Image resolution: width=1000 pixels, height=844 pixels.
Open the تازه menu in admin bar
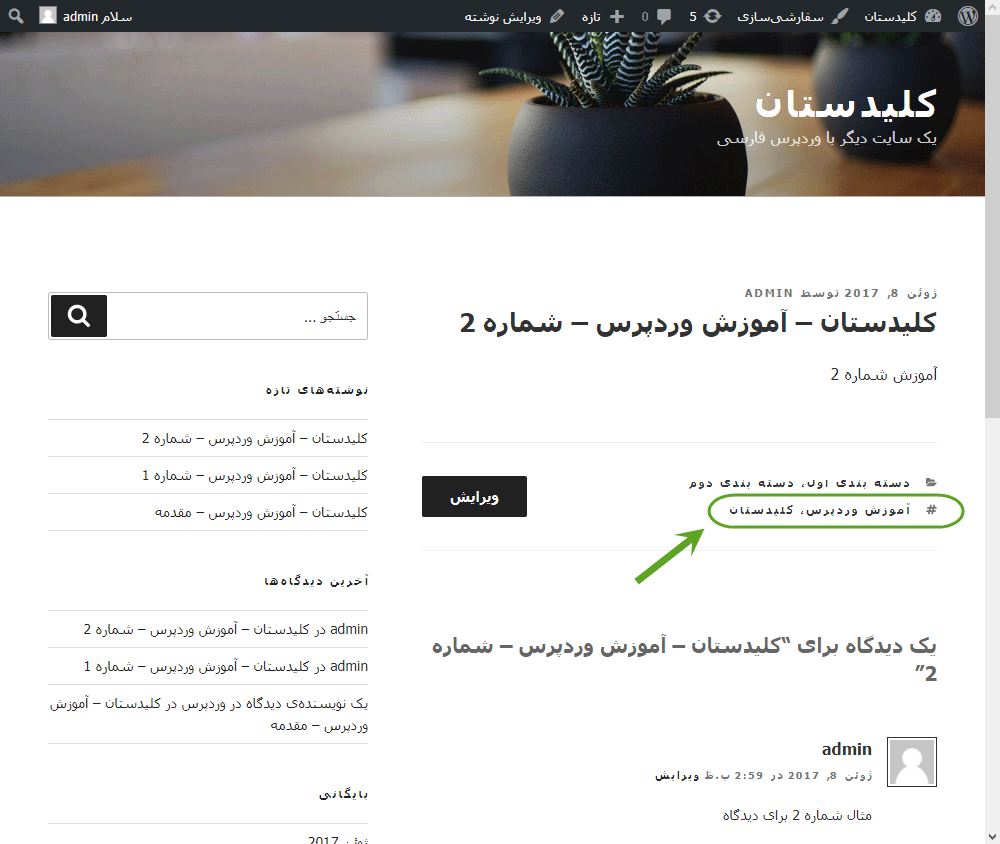[x=591, y=17]
